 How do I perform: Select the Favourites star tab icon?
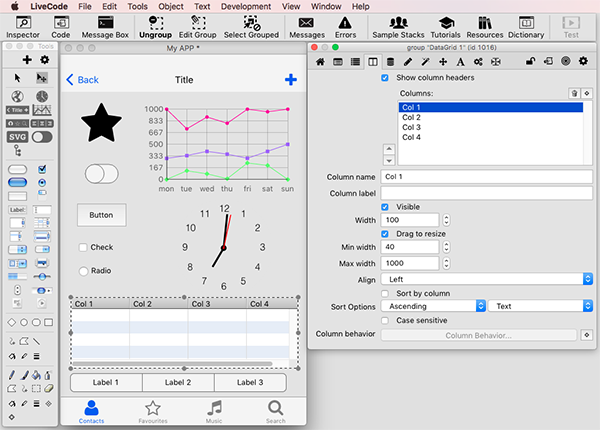[152, 410]
